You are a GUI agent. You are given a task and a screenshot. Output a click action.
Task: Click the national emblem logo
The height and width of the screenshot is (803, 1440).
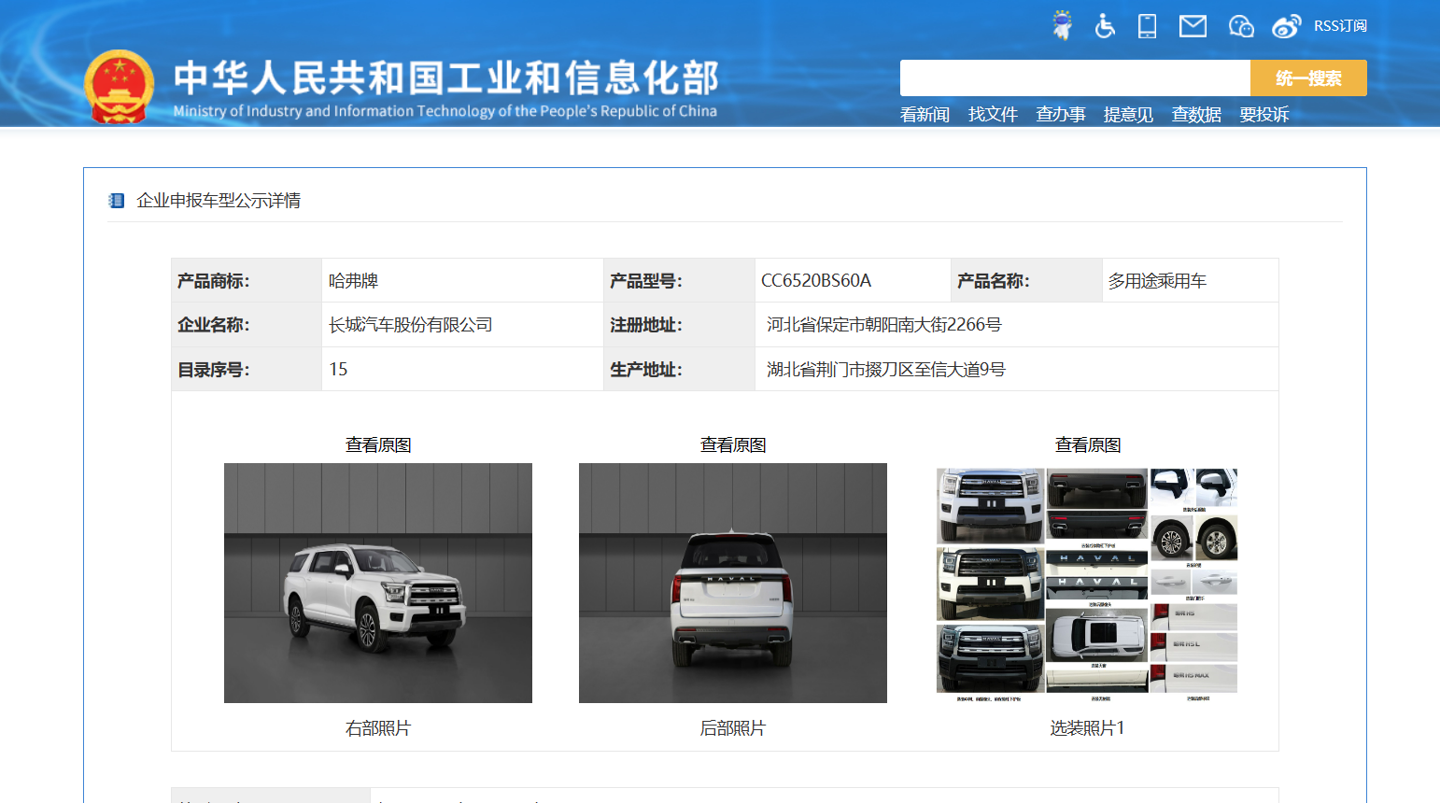[x=119, y=86]
